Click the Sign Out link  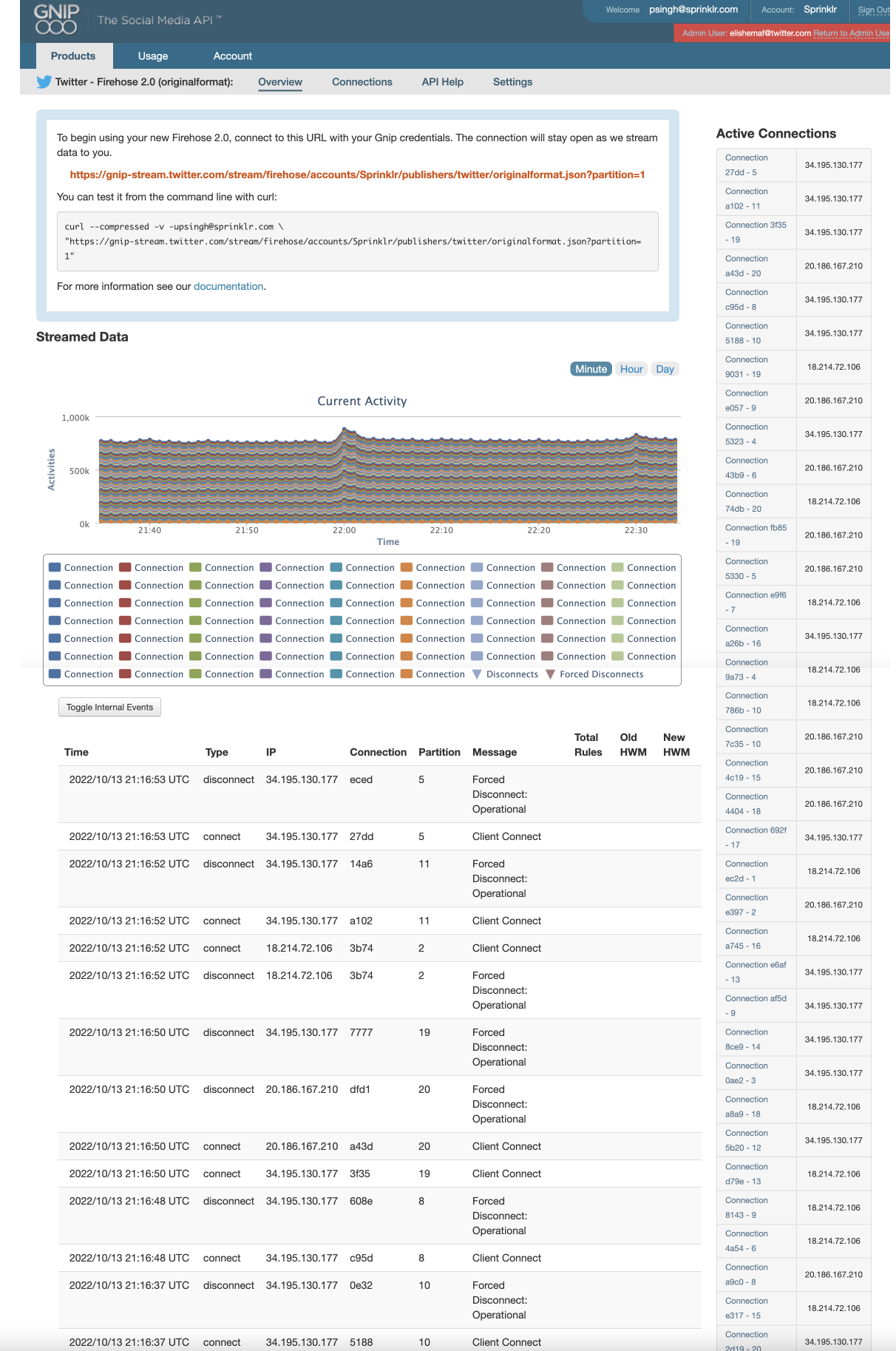[873, 10]
